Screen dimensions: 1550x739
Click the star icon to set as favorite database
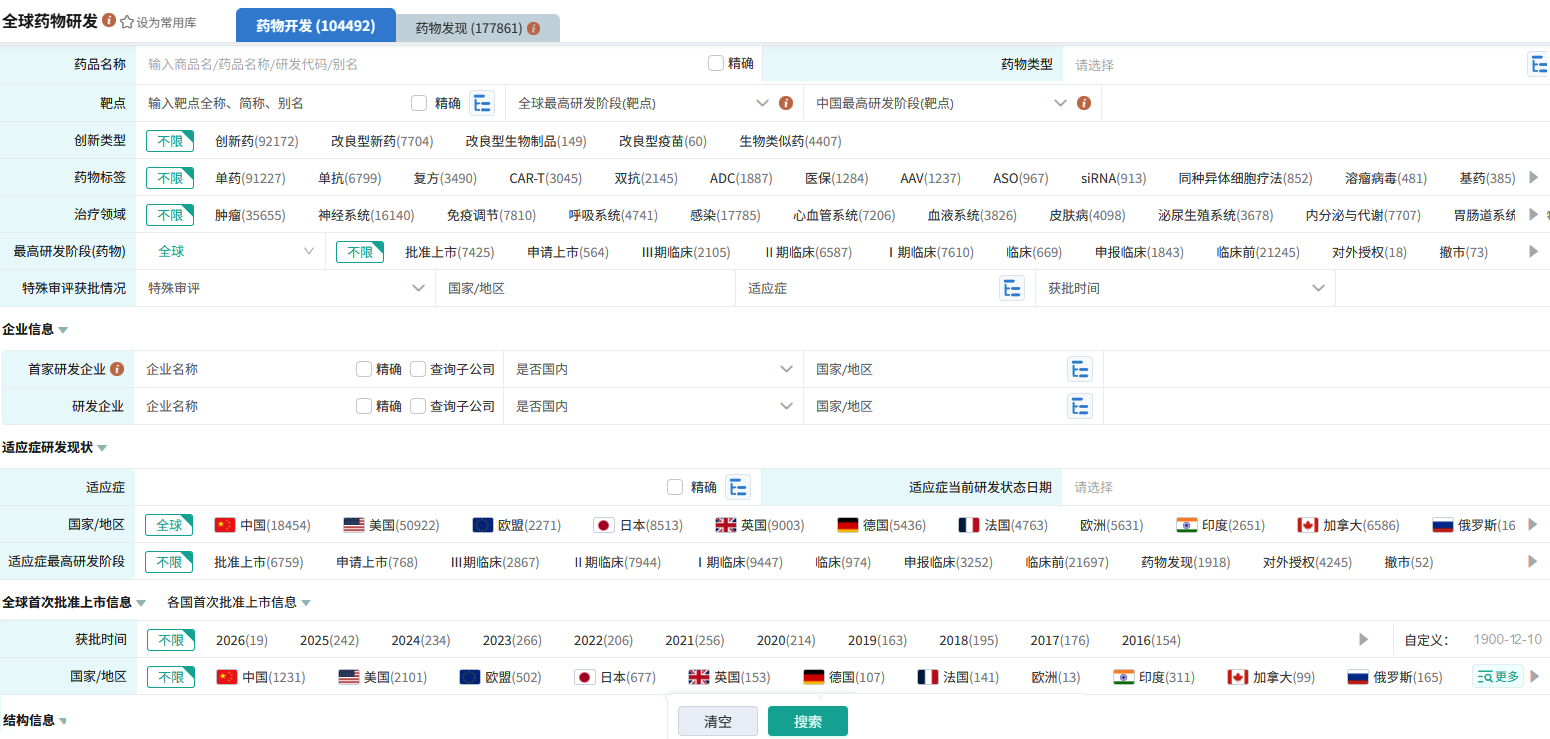pos(127,21)
